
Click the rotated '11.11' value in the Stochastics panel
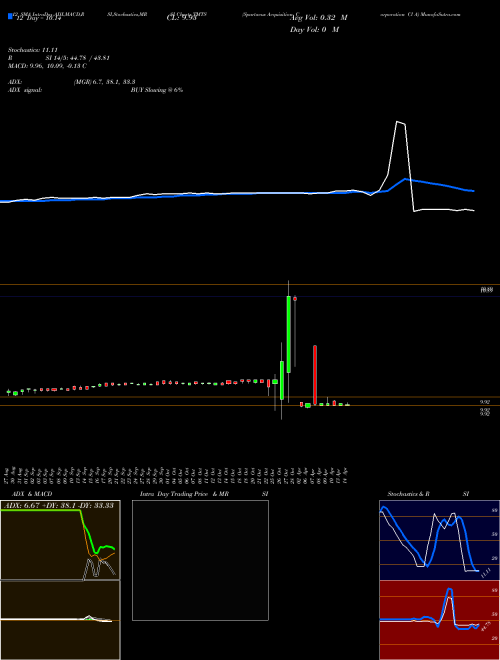[x=486, y=573]
